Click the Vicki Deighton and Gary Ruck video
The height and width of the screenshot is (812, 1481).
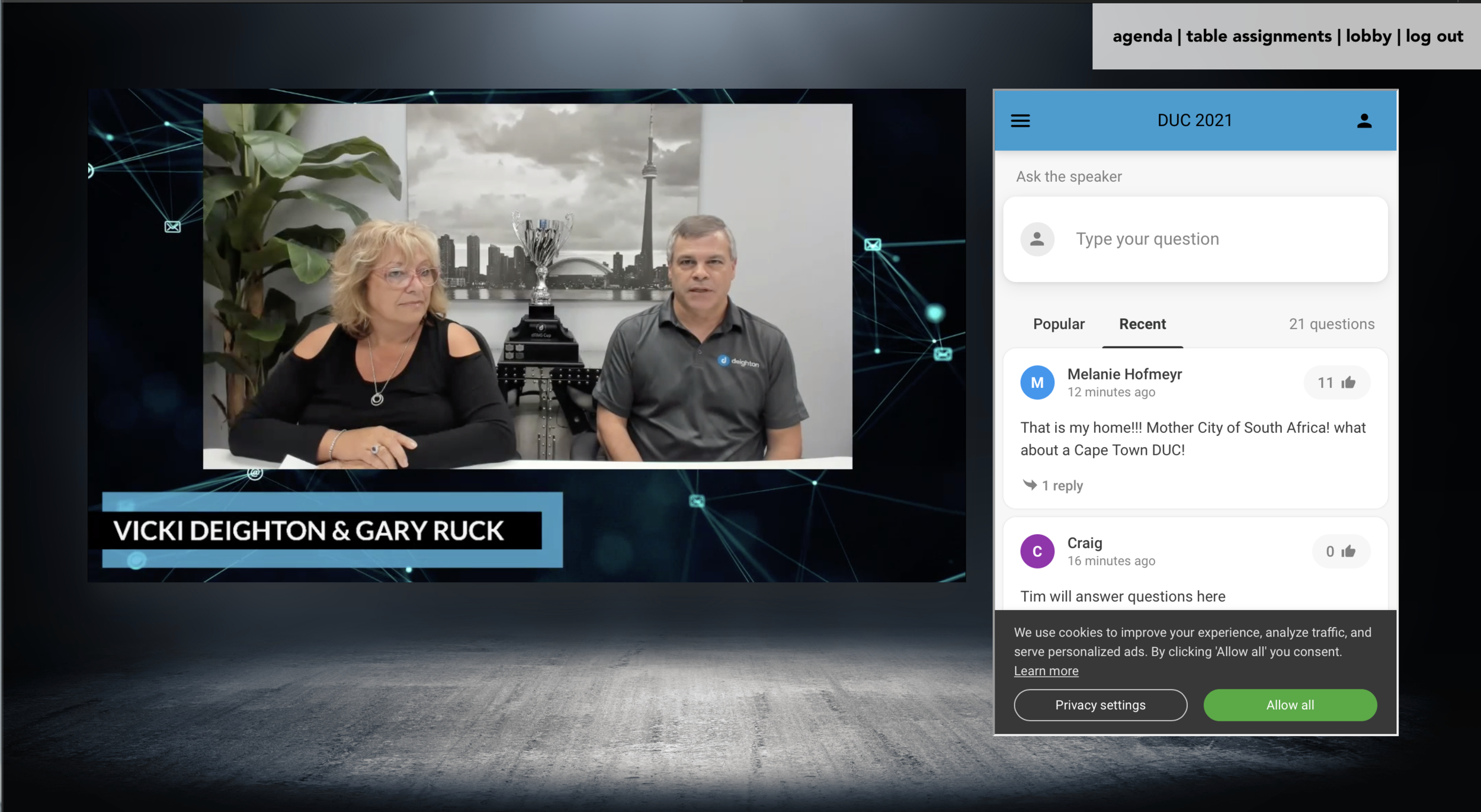(x=527, y=286)
